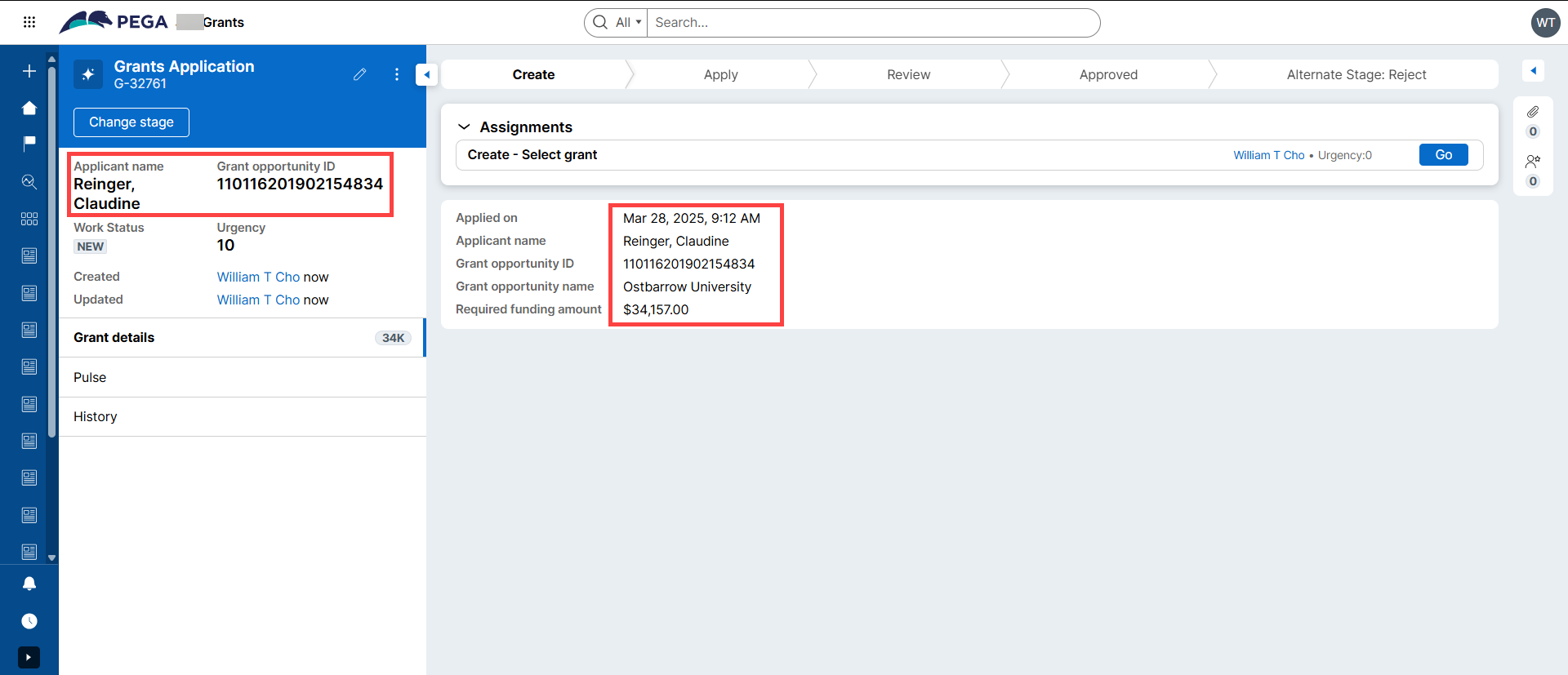Open the app launcher grid icon
The image size is (1568, 675).
pos(29,22)
